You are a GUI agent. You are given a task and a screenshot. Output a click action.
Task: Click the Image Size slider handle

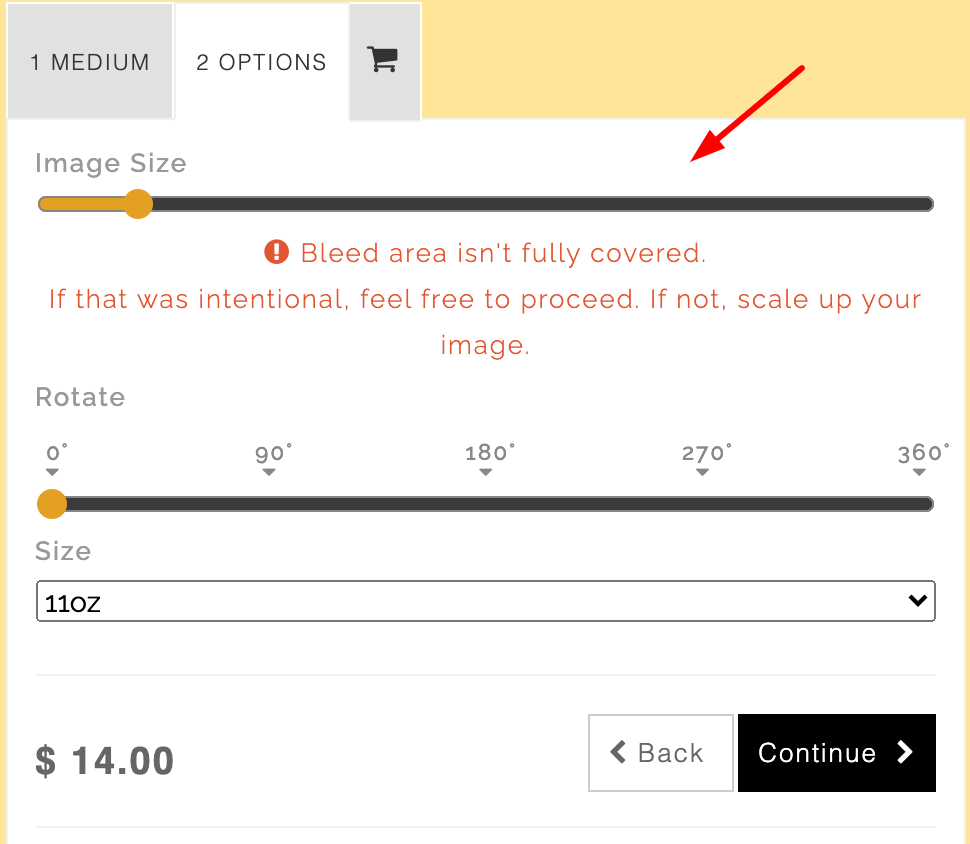click(x=138, y=205)
